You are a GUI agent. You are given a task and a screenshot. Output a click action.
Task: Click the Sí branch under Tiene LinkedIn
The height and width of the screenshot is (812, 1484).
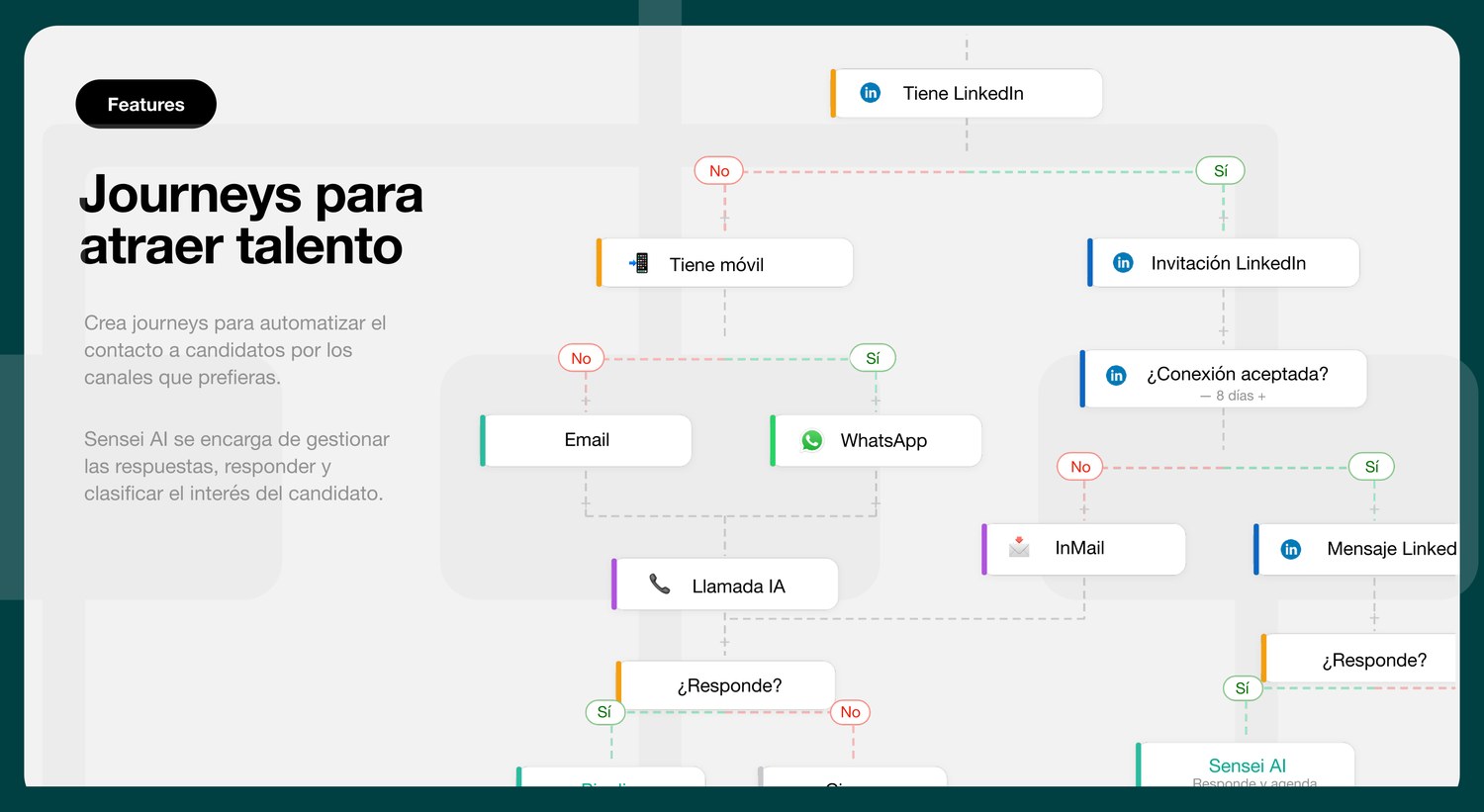click(x=1221, y=170)
